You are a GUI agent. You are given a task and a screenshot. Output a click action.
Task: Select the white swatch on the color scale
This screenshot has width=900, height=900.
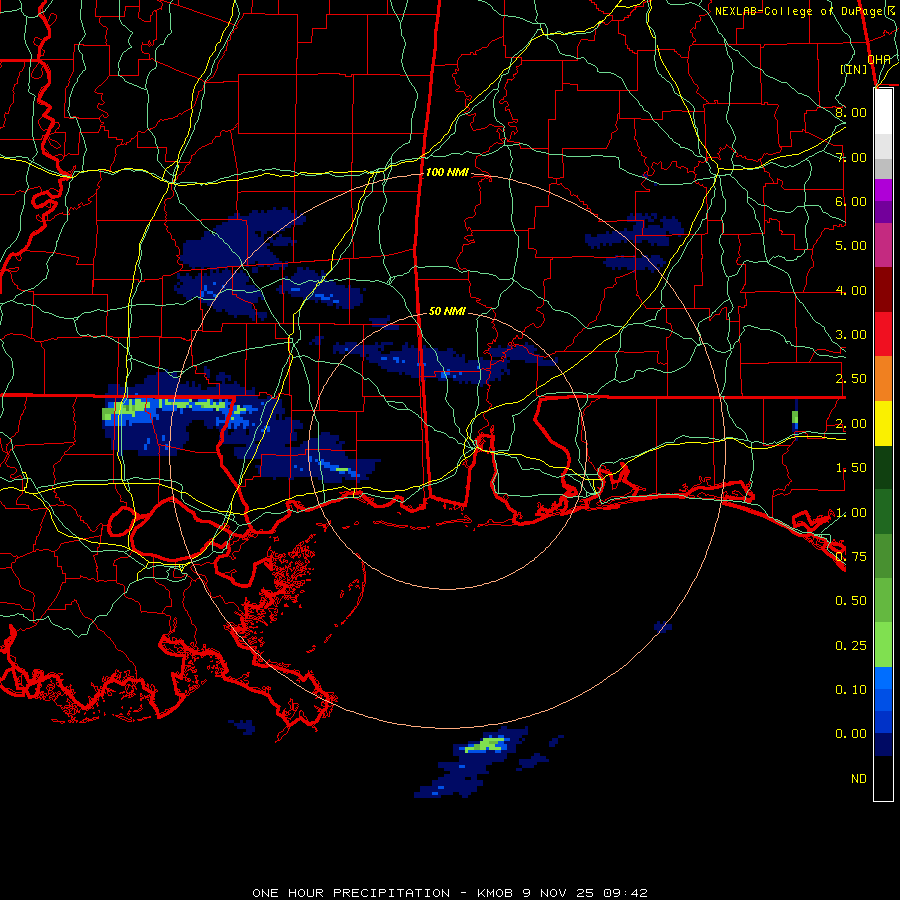883,112
